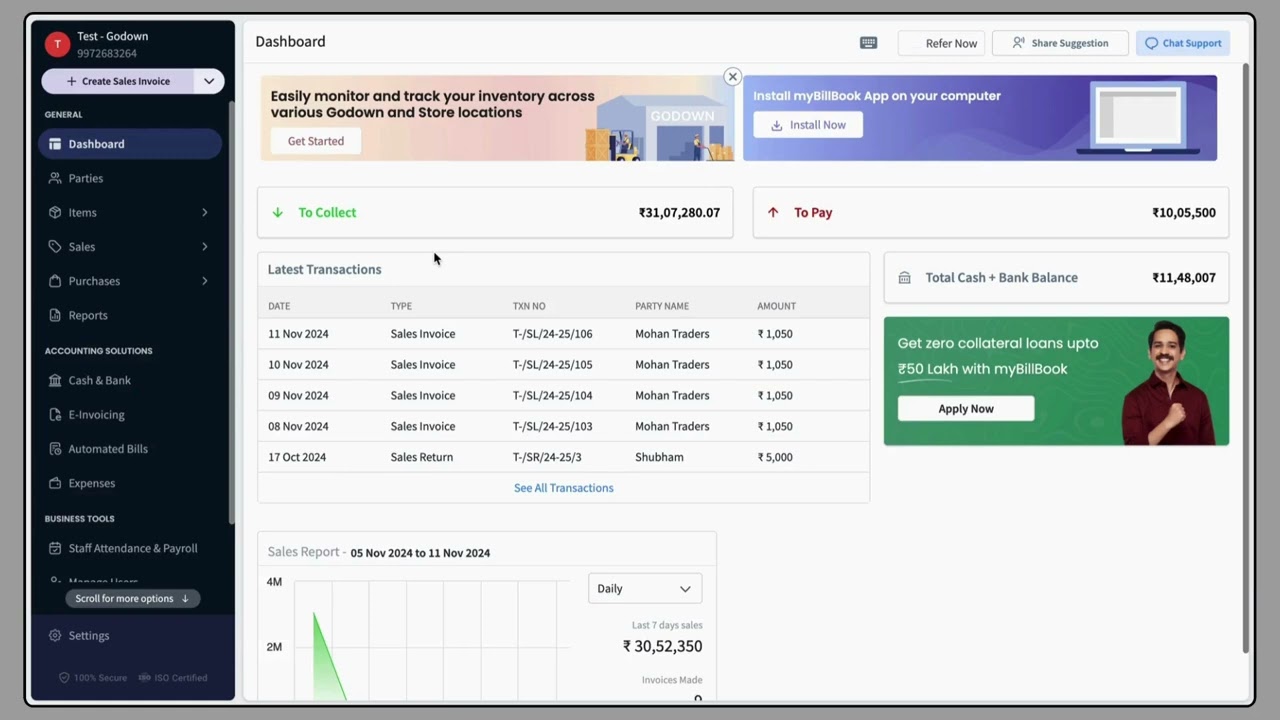Select Sales Return T-/SR/24-25/3
This screenshot has width=1280, height=720.
tap(564, 457)
